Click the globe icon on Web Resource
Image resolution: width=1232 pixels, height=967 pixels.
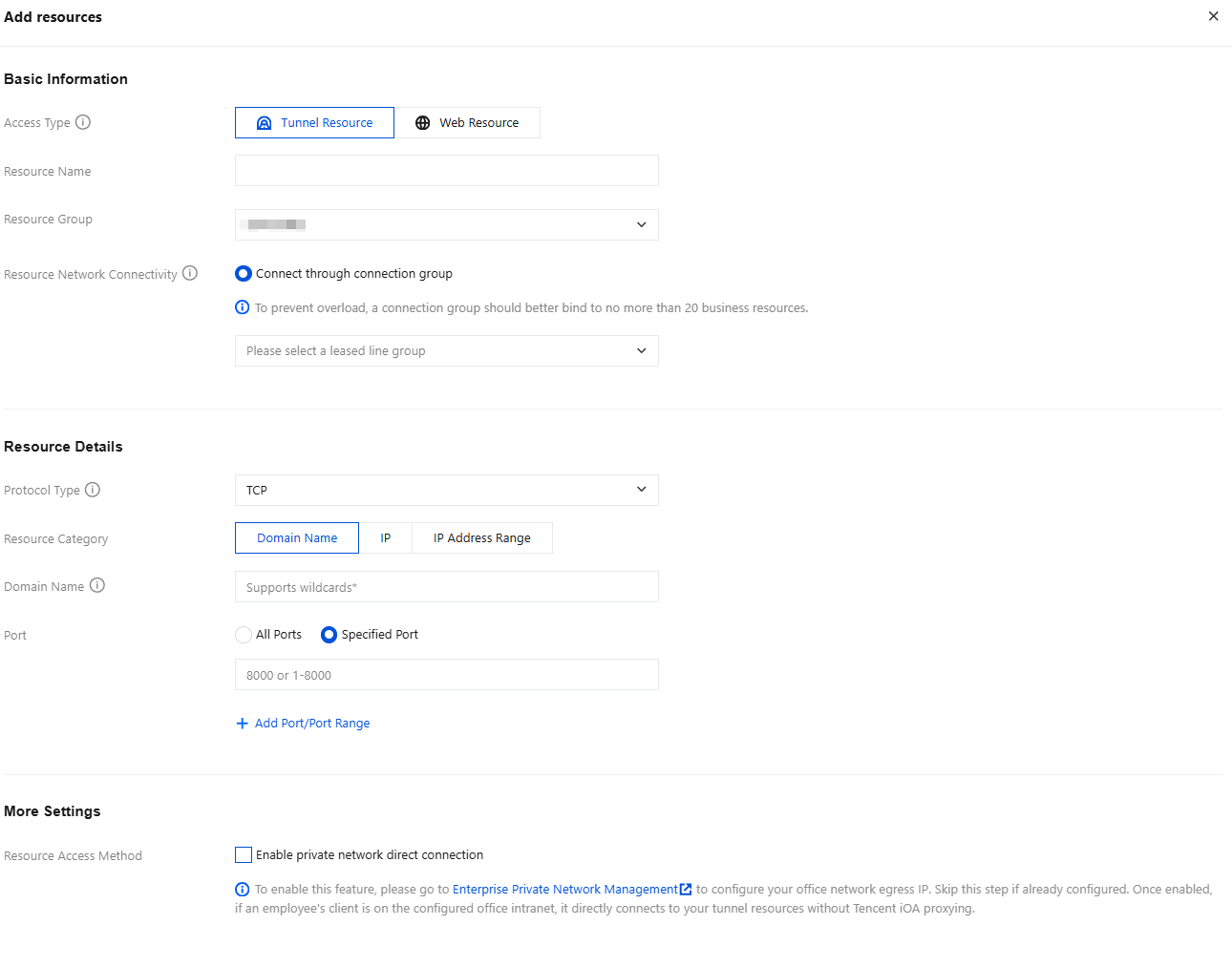click(422, 123)
